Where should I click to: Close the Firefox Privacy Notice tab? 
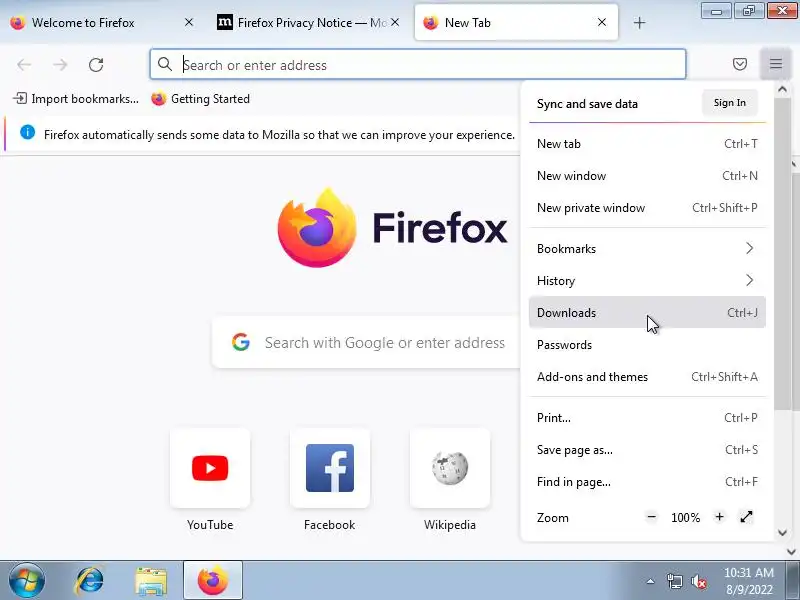tap(395, 22)
